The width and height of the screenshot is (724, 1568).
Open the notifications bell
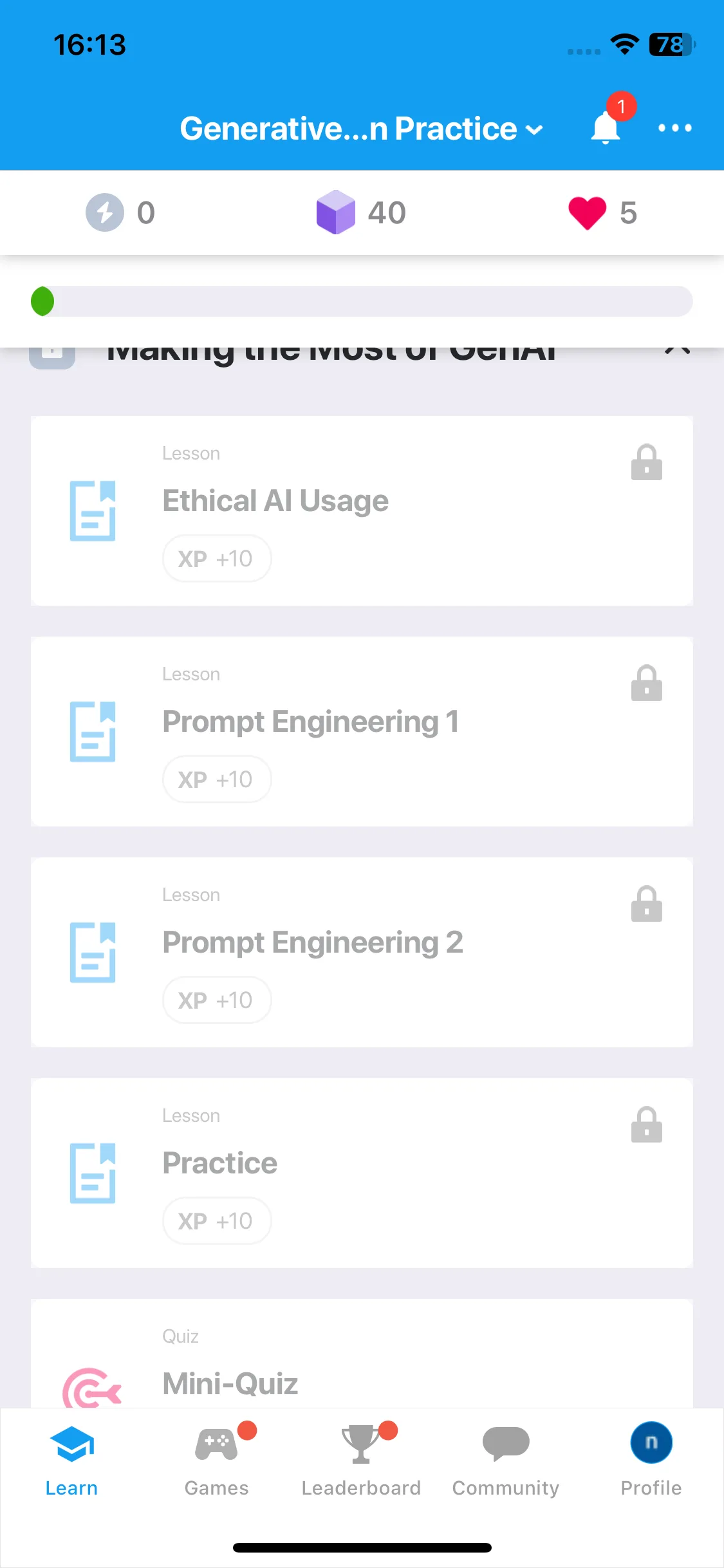606,127
